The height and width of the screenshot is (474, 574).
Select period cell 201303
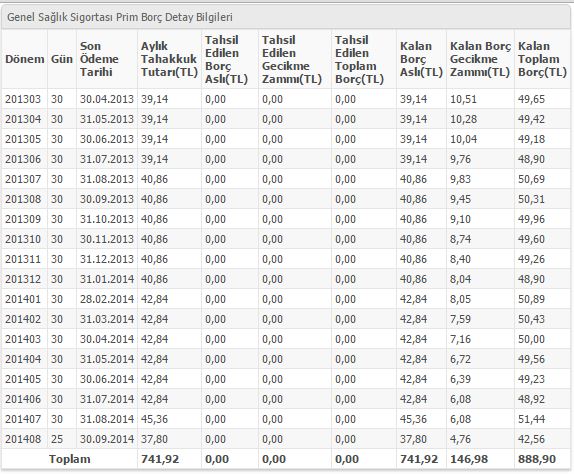pyautogui.click(x=23, y=99)
